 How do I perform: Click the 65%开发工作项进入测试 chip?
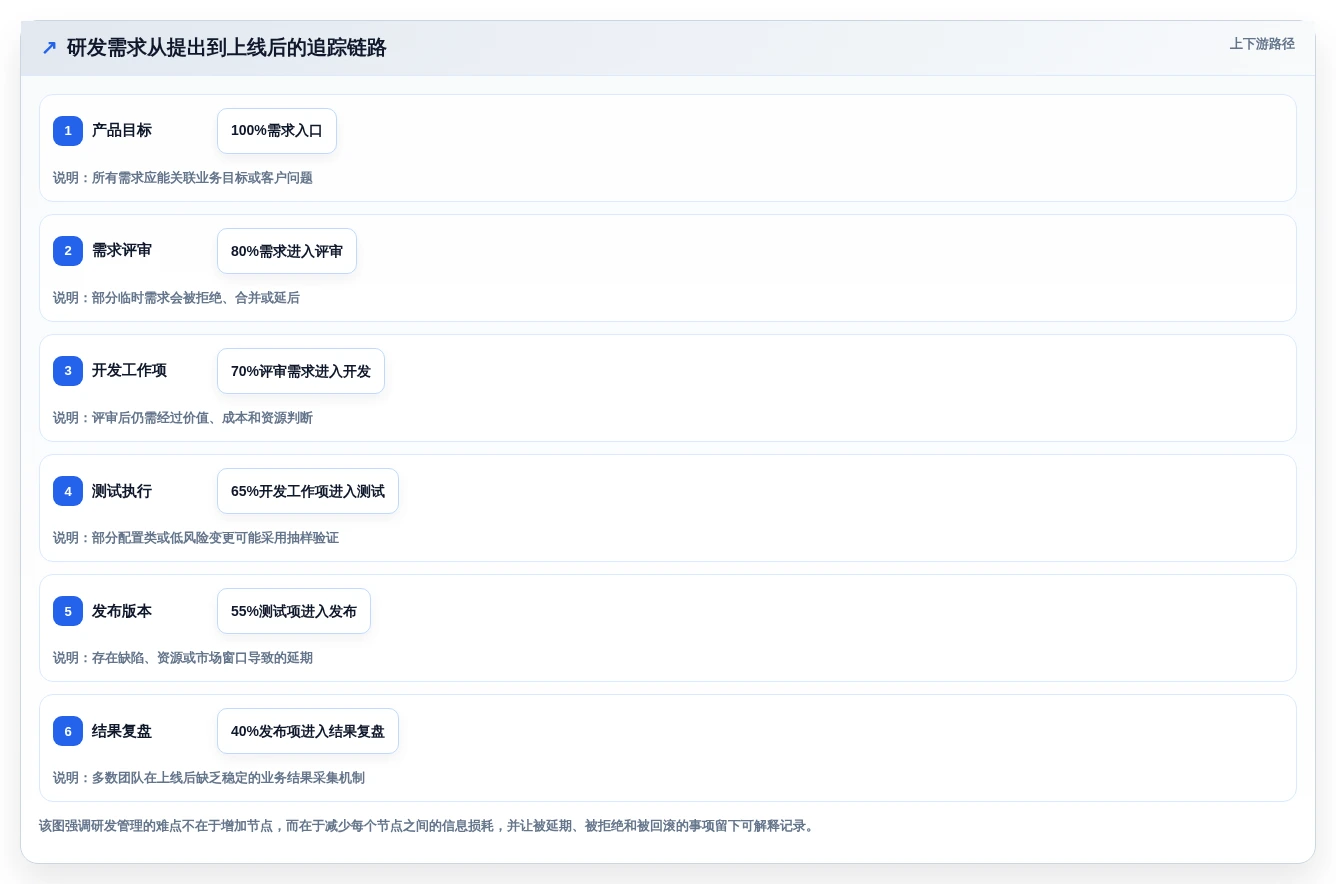point(308,491)
